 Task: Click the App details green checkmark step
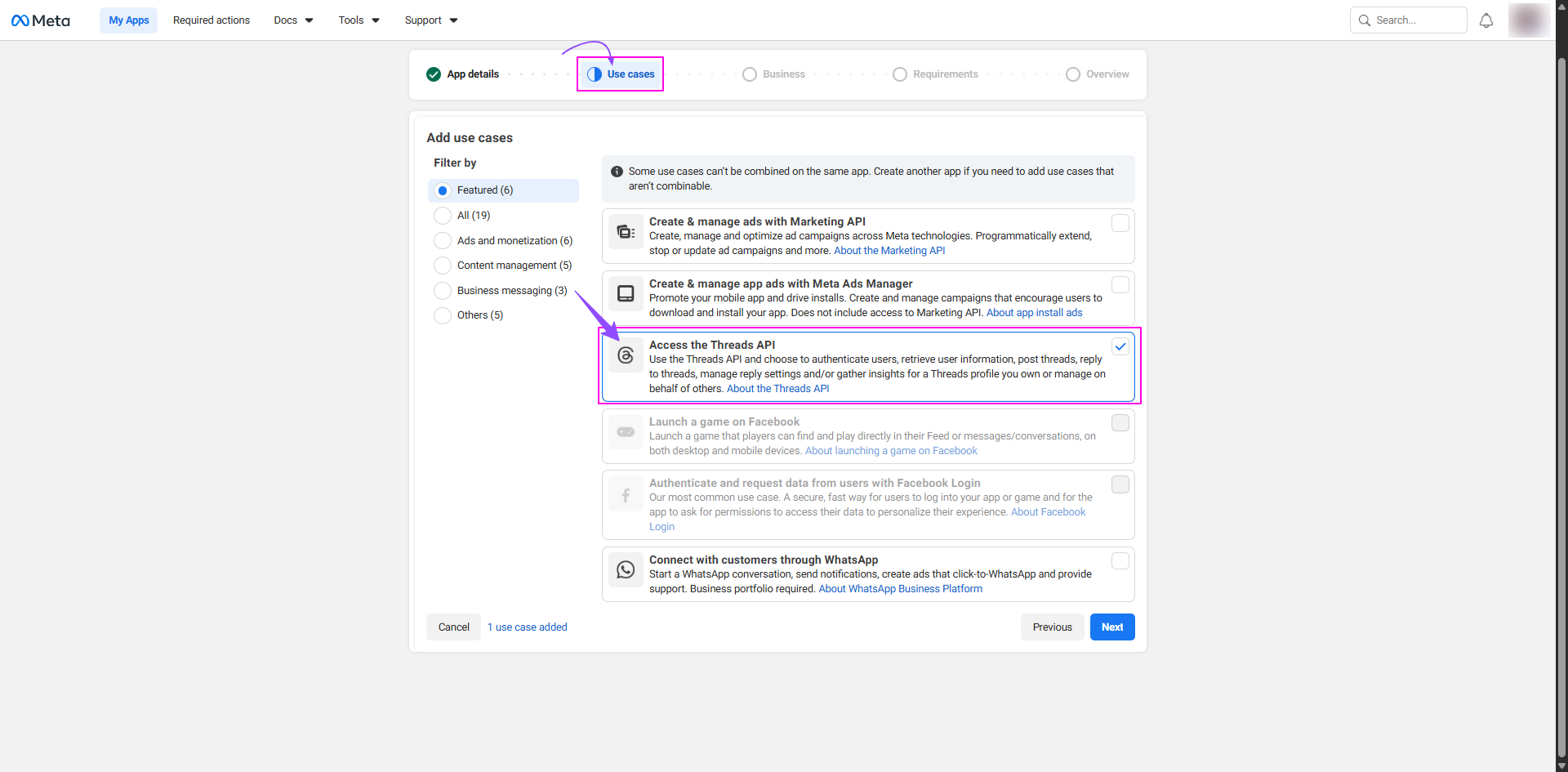tap(434, 74)
